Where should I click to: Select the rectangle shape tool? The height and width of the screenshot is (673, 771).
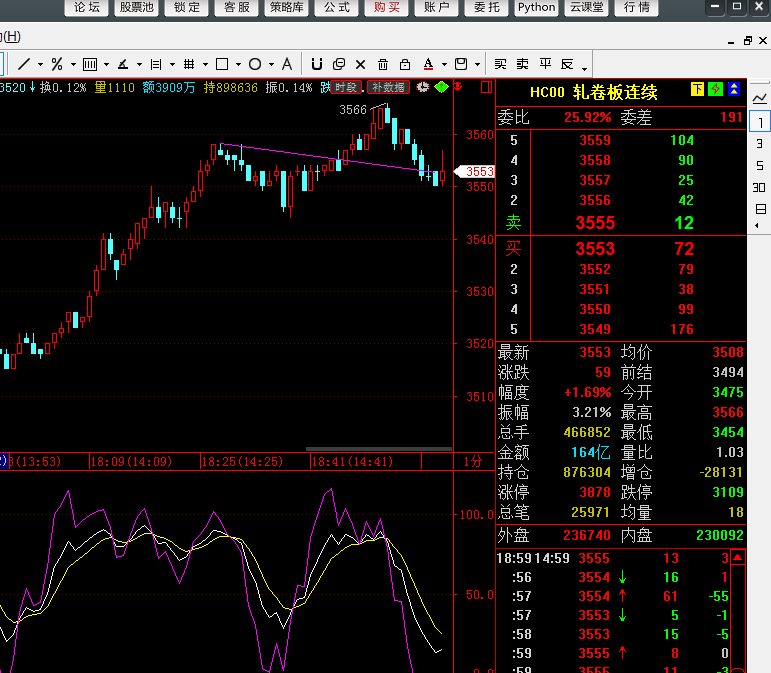[x=222, y=64]
